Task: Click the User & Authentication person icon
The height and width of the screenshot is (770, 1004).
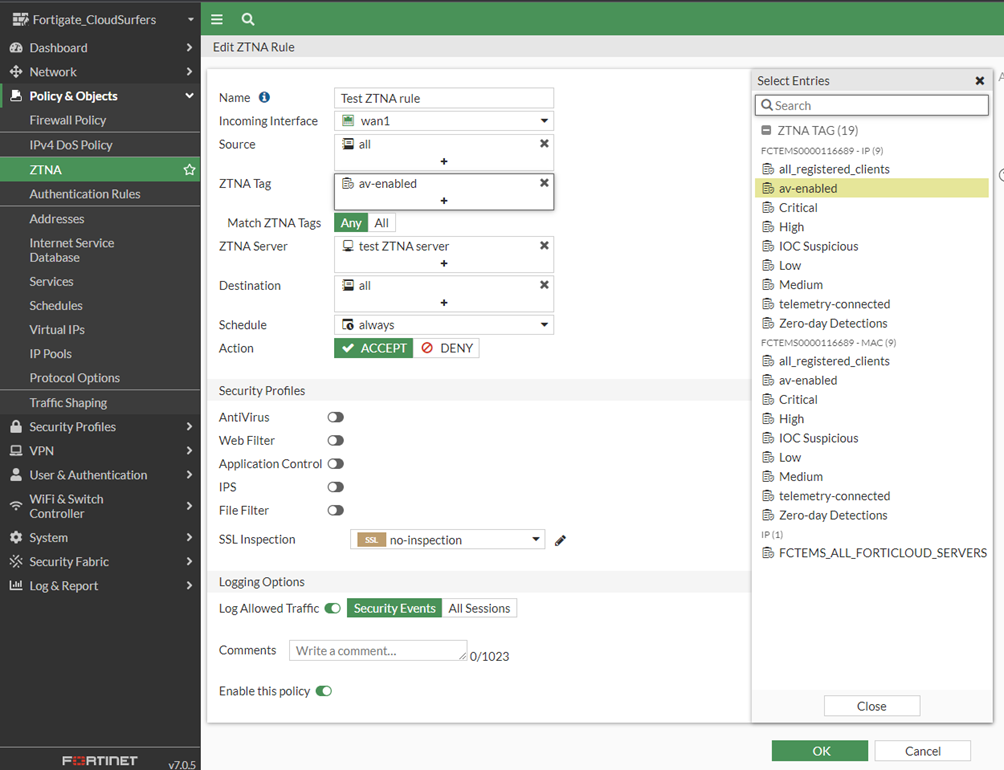Action: [16, 474]
